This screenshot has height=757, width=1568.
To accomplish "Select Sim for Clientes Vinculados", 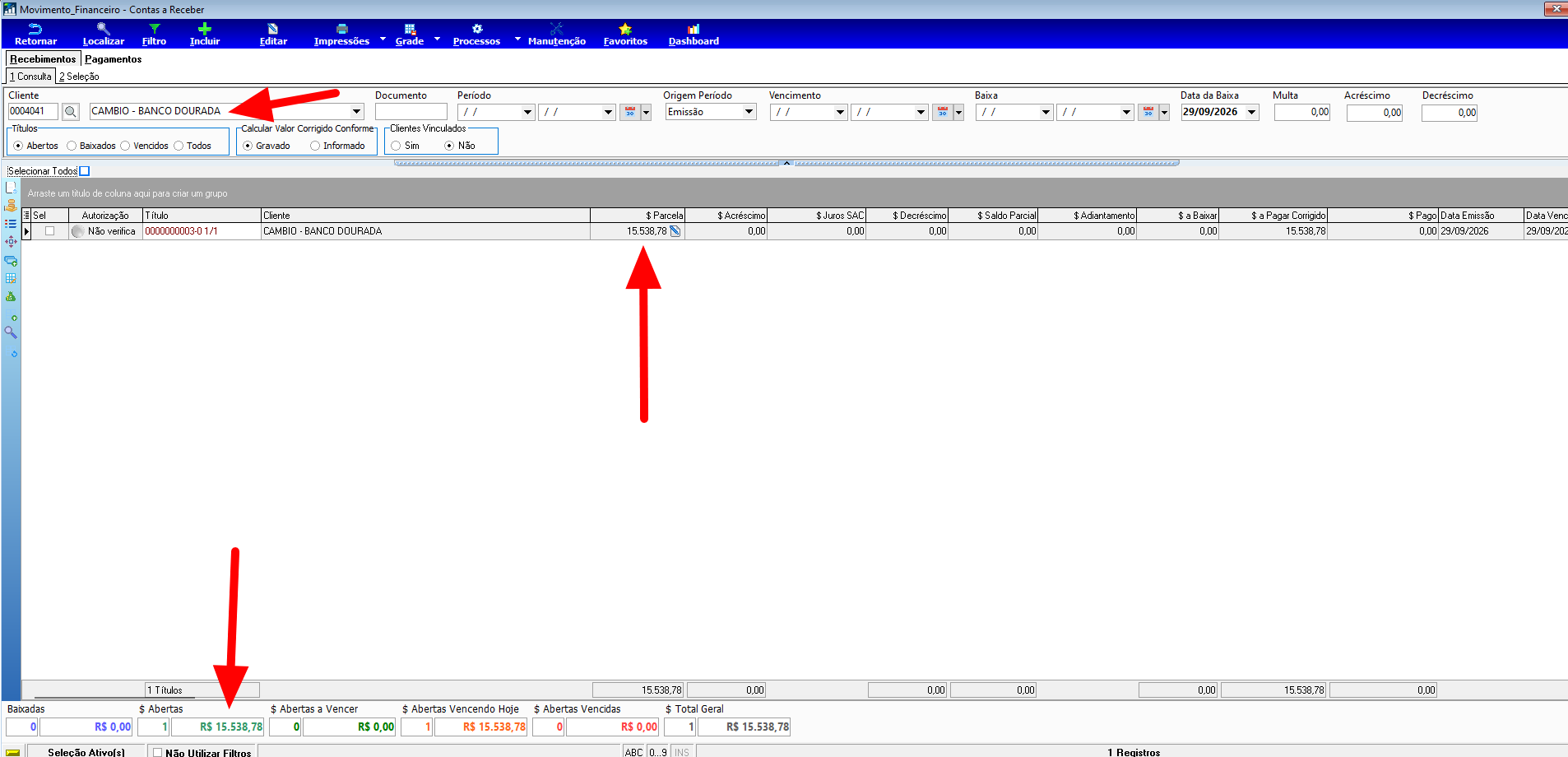I will pos(396,146).
